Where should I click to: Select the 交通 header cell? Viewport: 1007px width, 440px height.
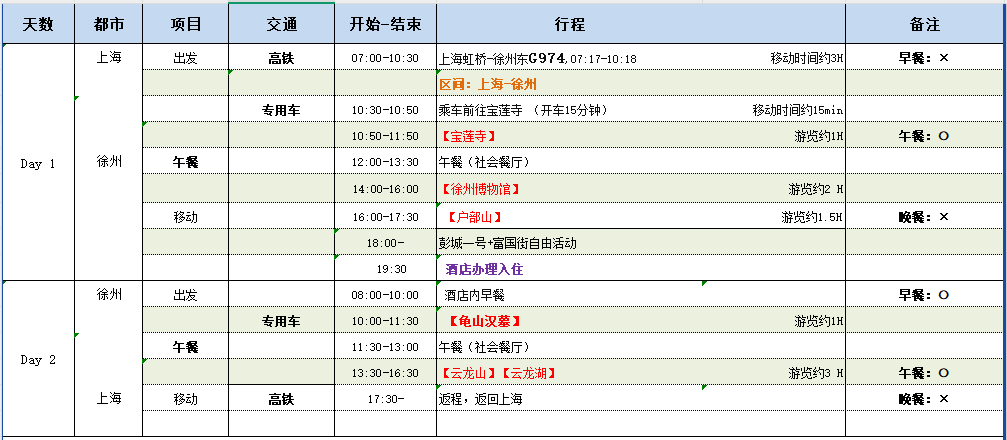pyautogui.click(x=281, y=24)
